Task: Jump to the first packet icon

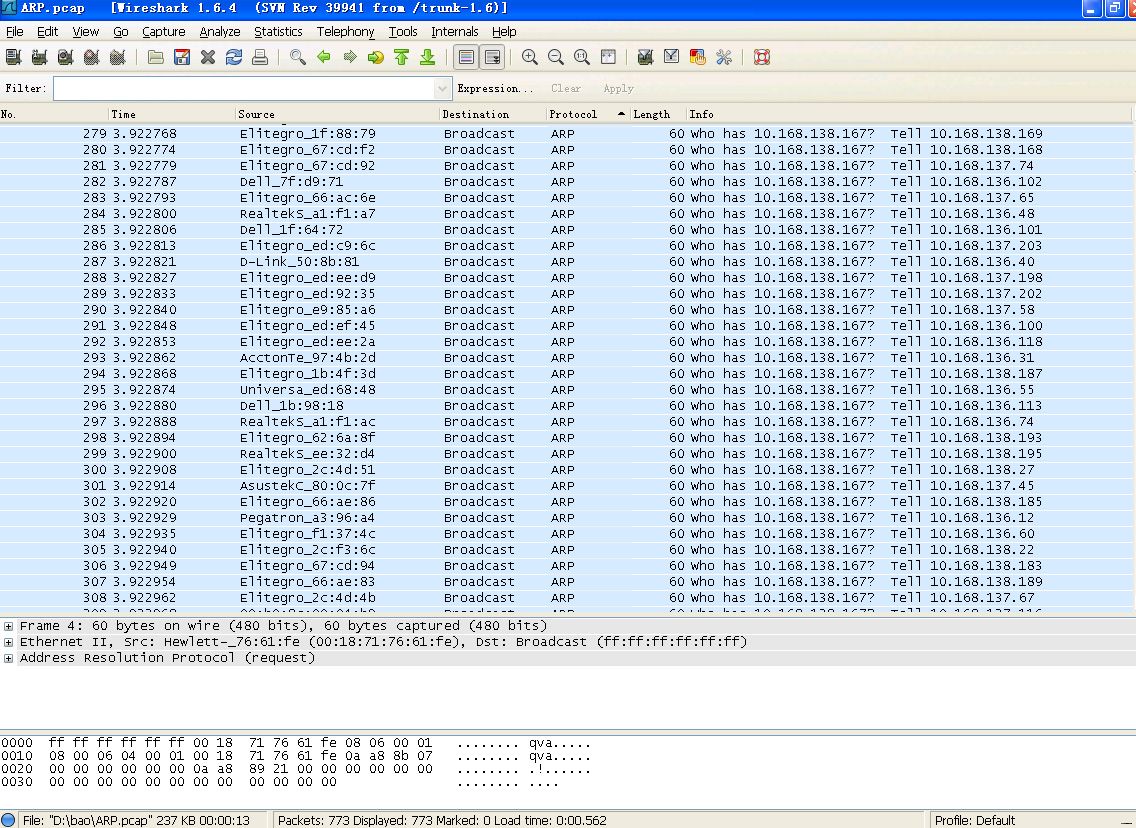Action: [x=401, y=57]
